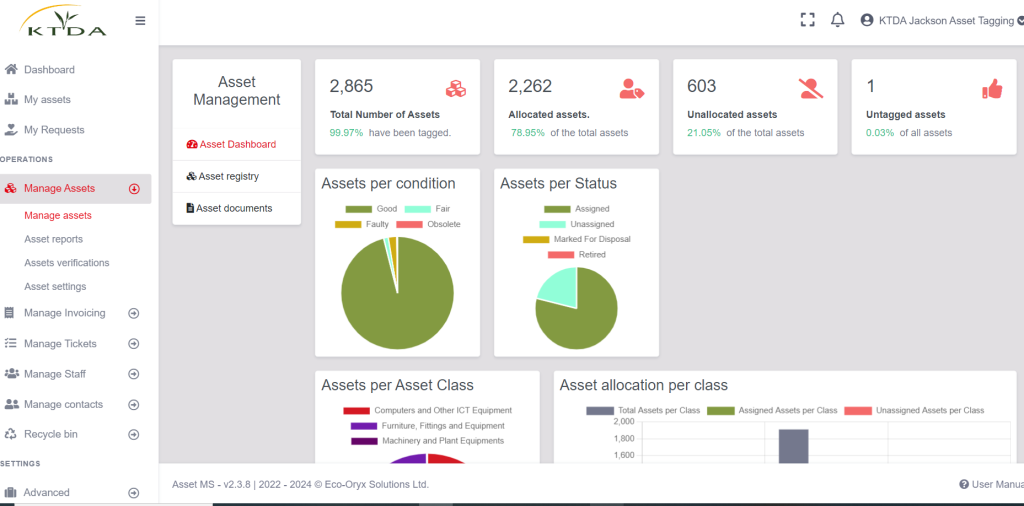Click the Dashboard home icon
Screen dimensions: 1024x506
click(x=11, y=70)
